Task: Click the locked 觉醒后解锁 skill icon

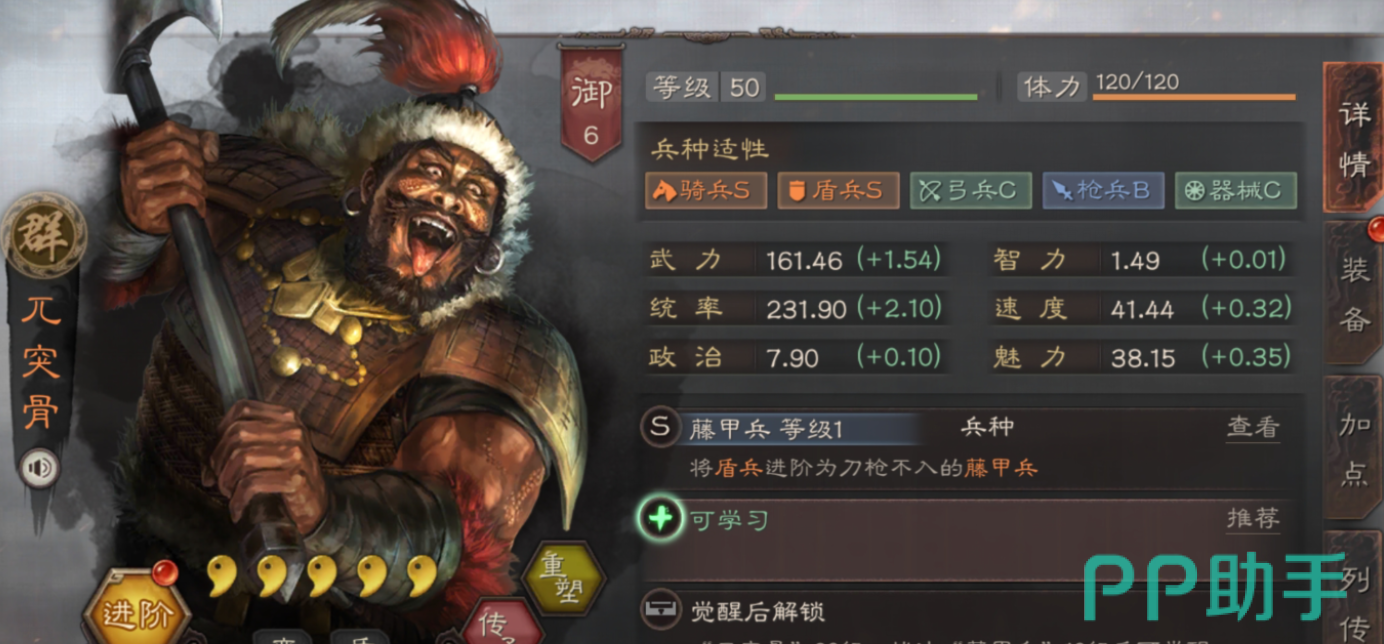Action: (x=660, y=609)
